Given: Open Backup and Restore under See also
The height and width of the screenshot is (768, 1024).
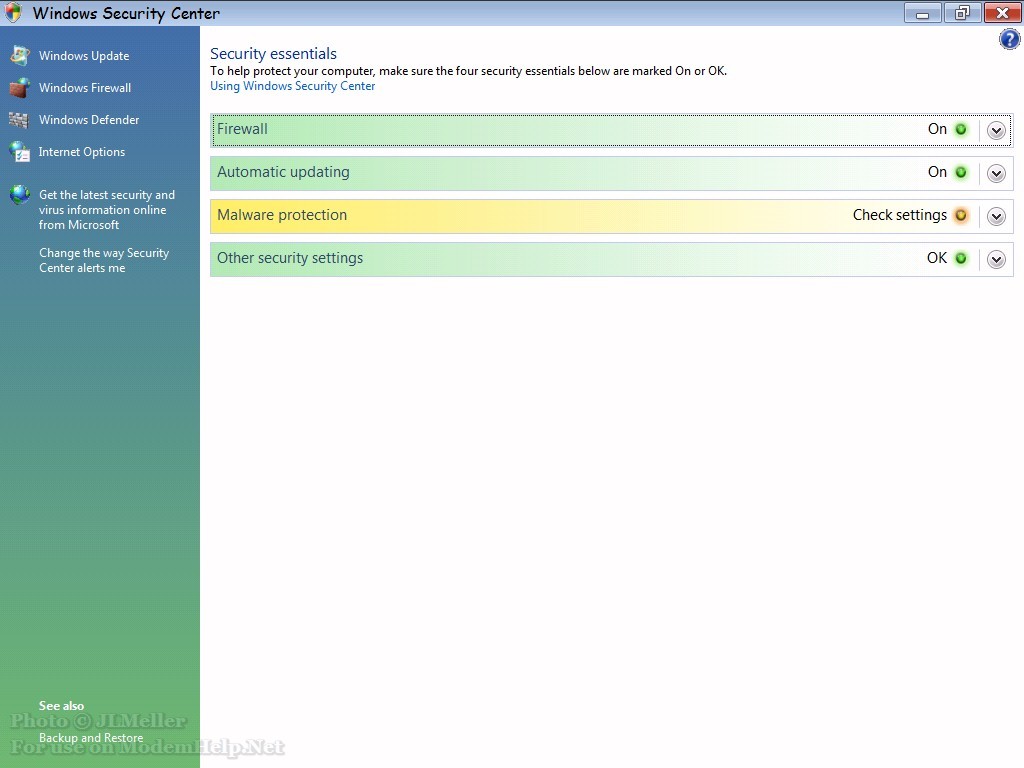Looking at the screenshot, I should 91,737.
